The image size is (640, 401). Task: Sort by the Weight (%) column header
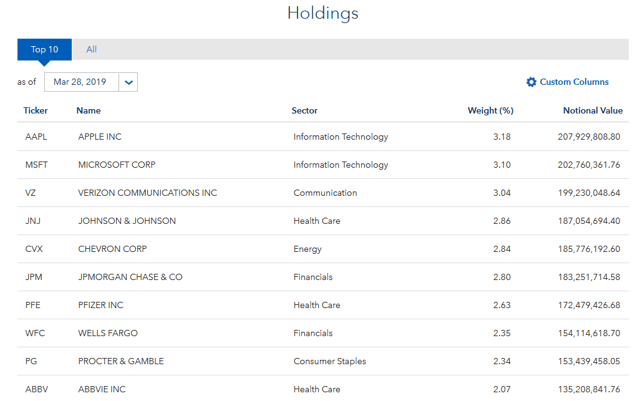pos(491,111)
